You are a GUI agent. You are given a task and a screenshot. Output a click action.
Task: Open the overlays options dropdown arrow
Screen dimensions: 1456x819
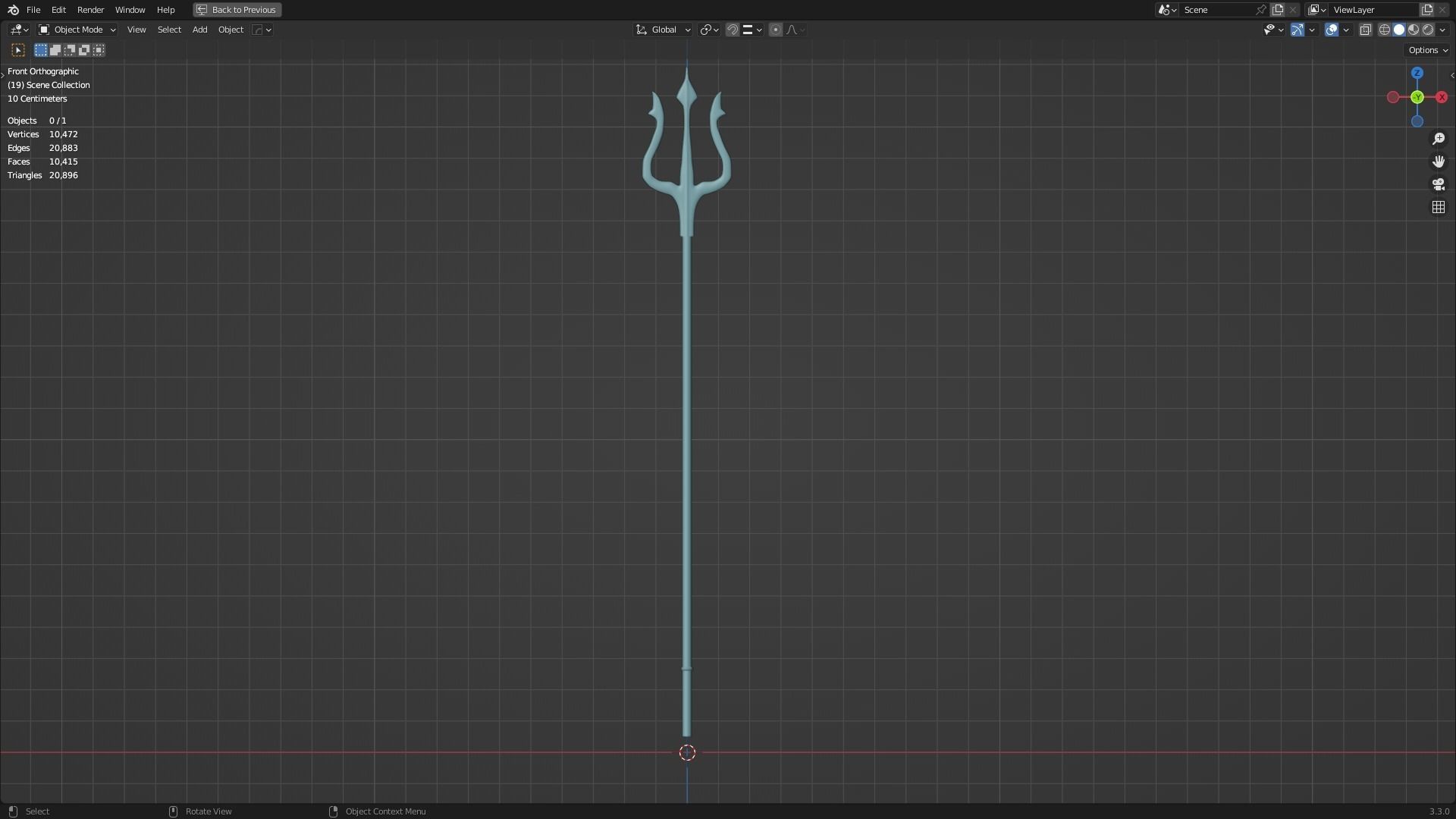[x=1346, y=30]
